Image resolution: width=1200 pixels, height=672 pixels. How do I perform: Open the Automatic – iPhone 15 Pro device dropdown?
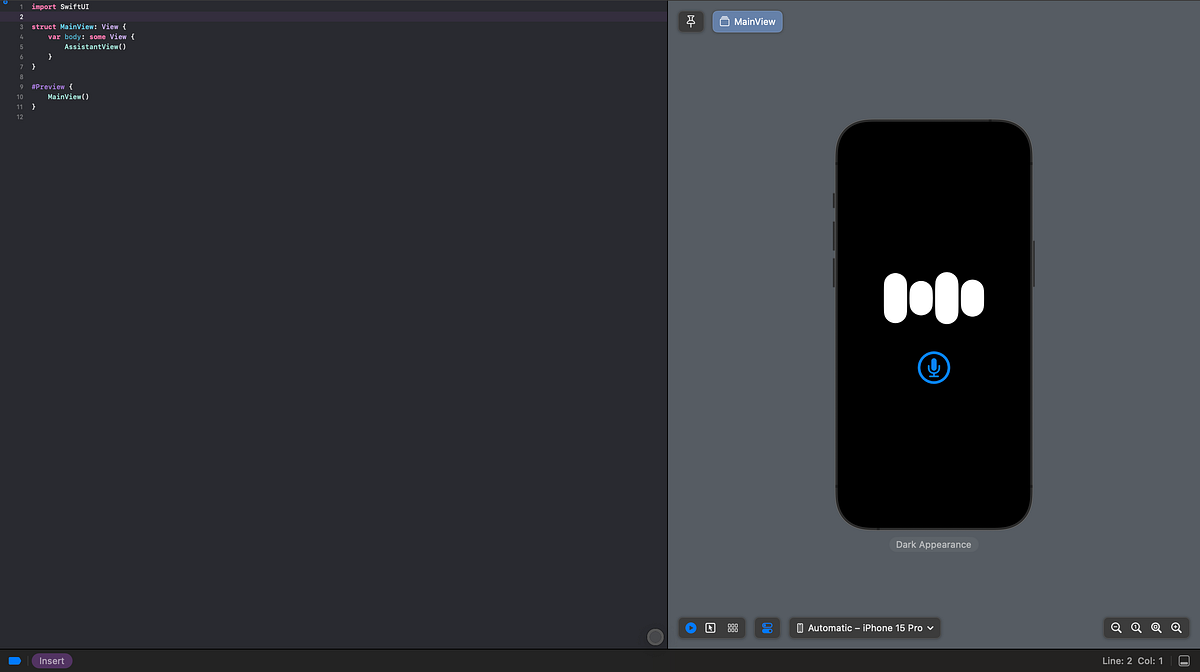(x=864, y=627)
